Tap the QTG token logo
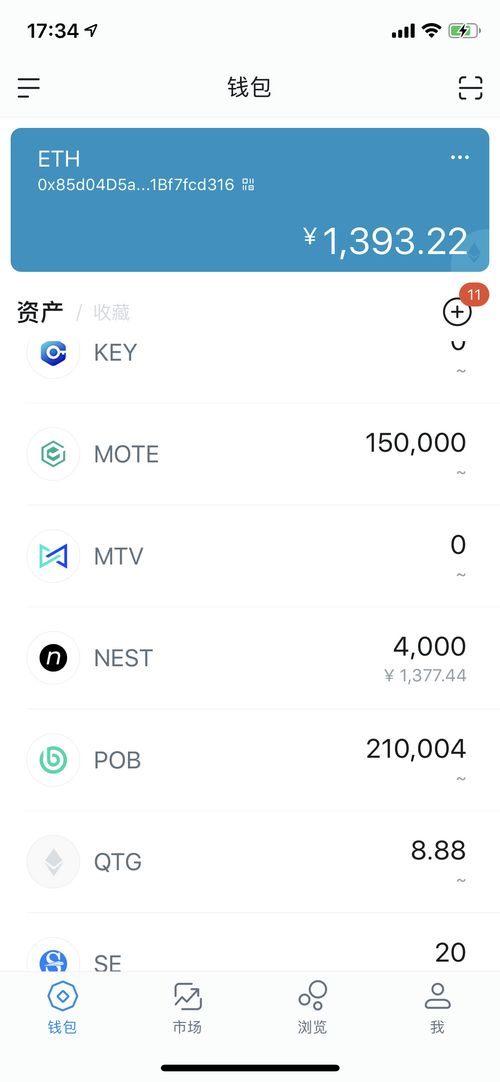 coord(53,861)
